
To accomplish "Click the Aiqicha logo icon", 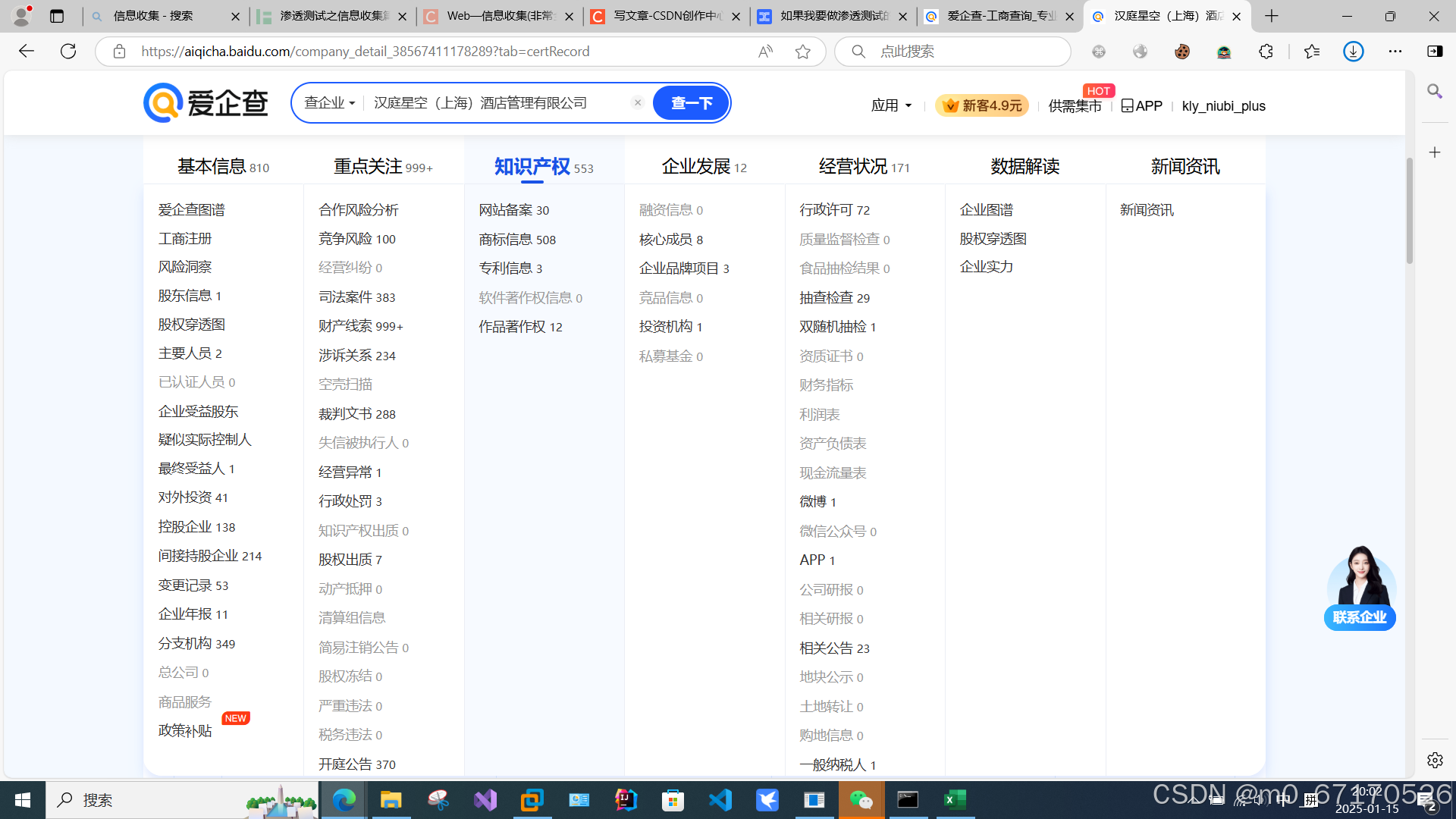I will coord(163,102).
